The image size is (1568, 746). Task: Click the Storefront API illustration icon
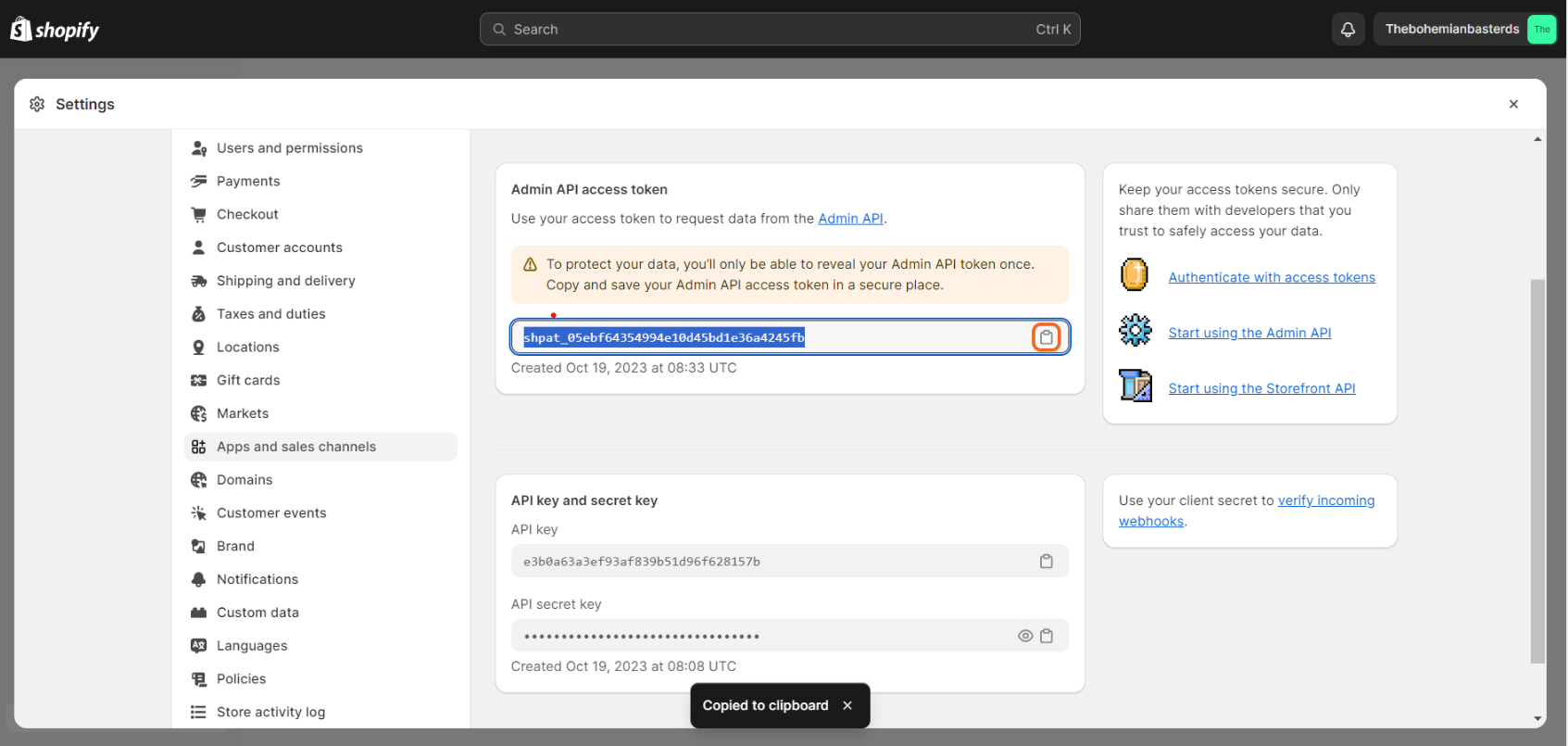click(1135, 386)
